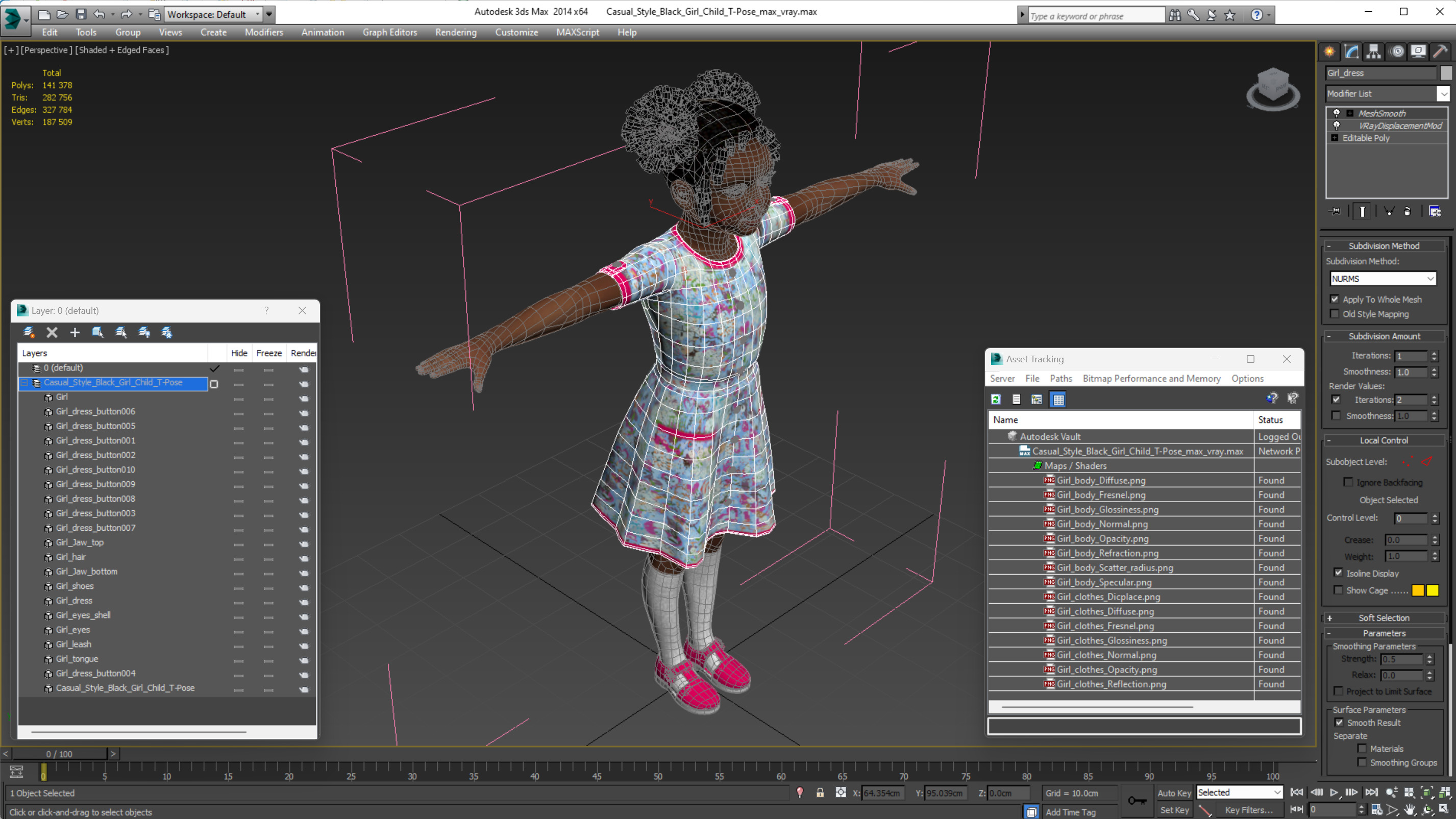Open the Utilities command panel tab
This screenshot has height=819, width=1456.
[1440, 52]
